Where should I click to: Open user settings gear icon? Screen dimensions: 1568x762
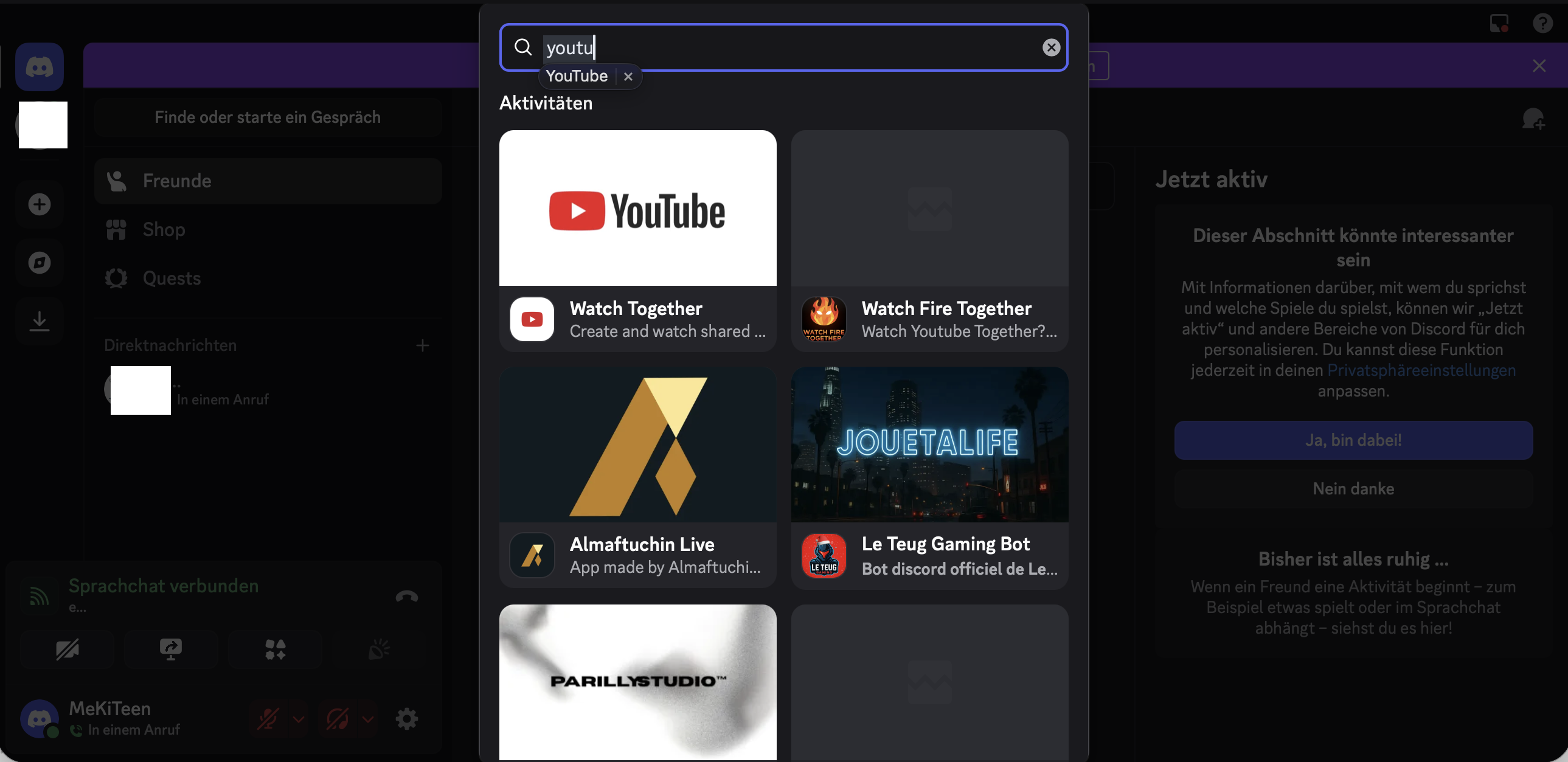[x=407, y=719]
